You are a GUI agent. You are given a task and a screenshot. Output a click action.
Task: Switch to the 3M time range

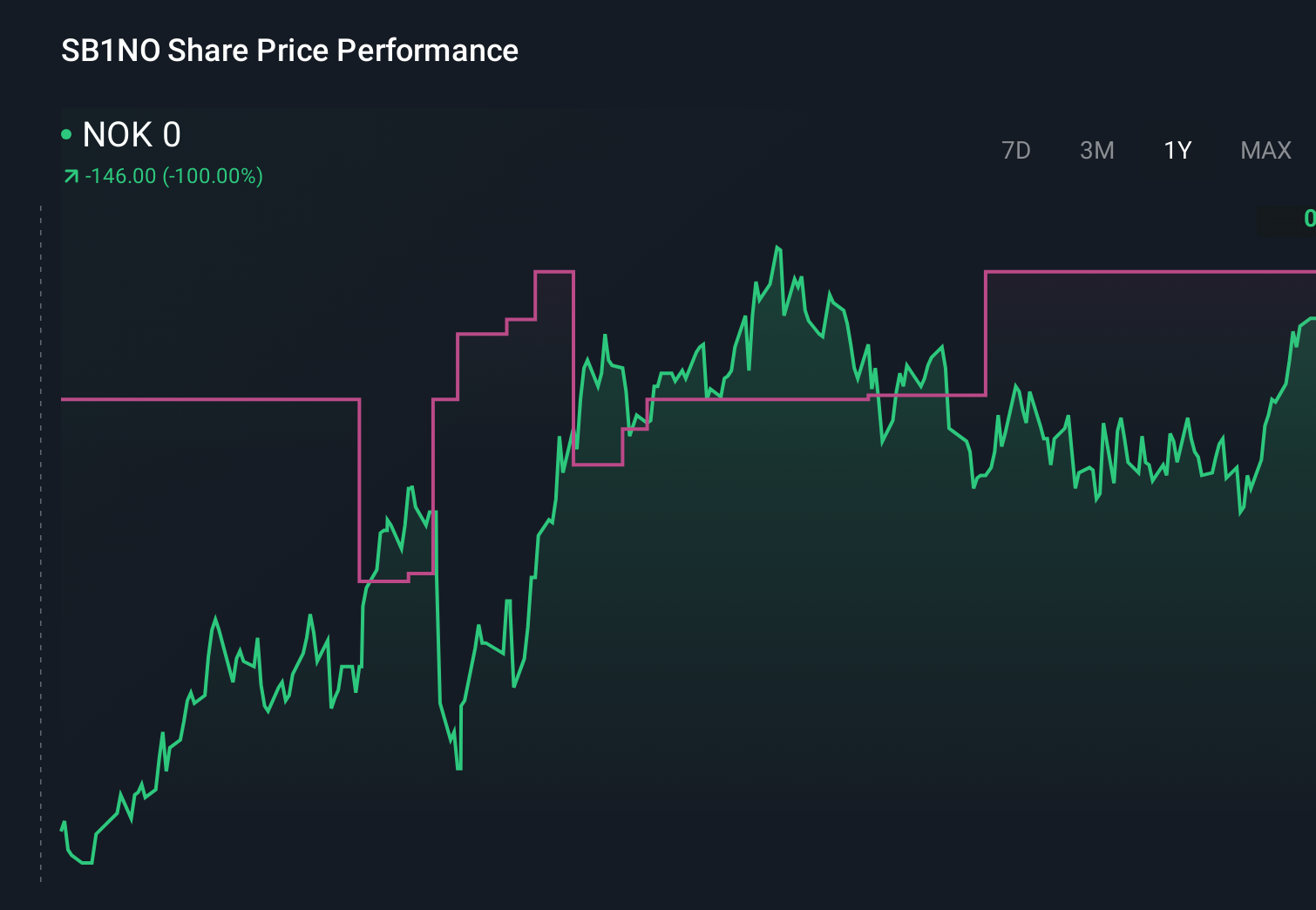tap(1097, 150)
